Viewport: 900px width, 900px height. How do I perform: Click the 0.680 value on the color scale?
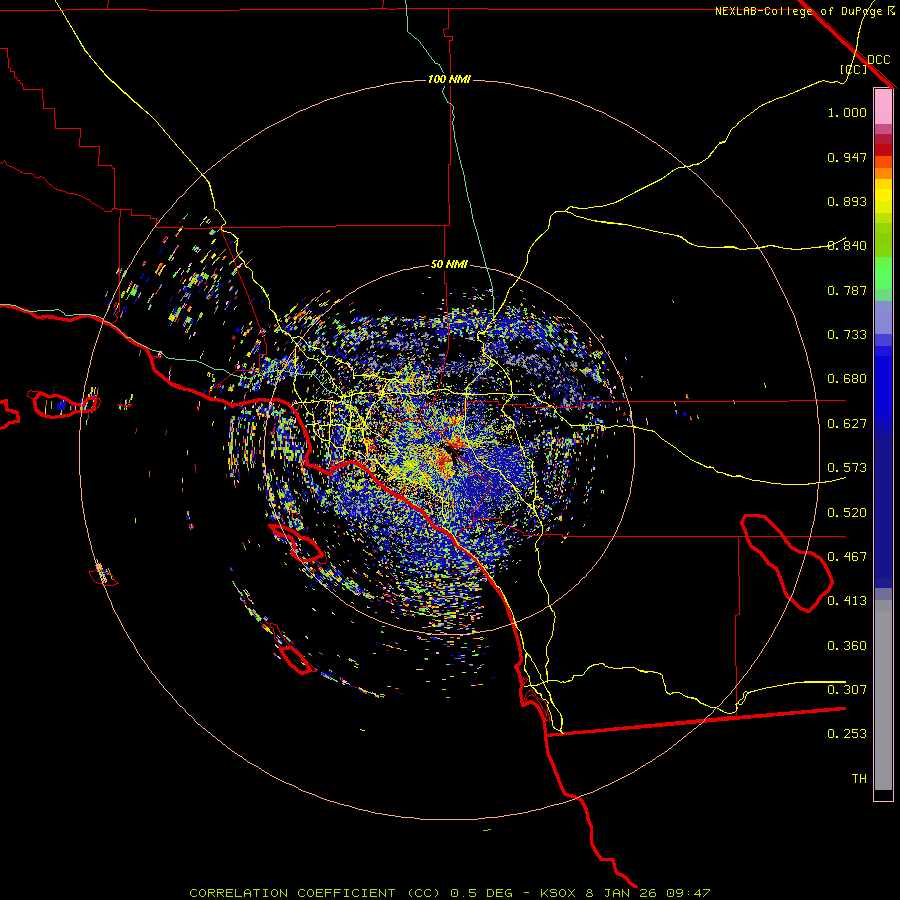pos(847,379)
